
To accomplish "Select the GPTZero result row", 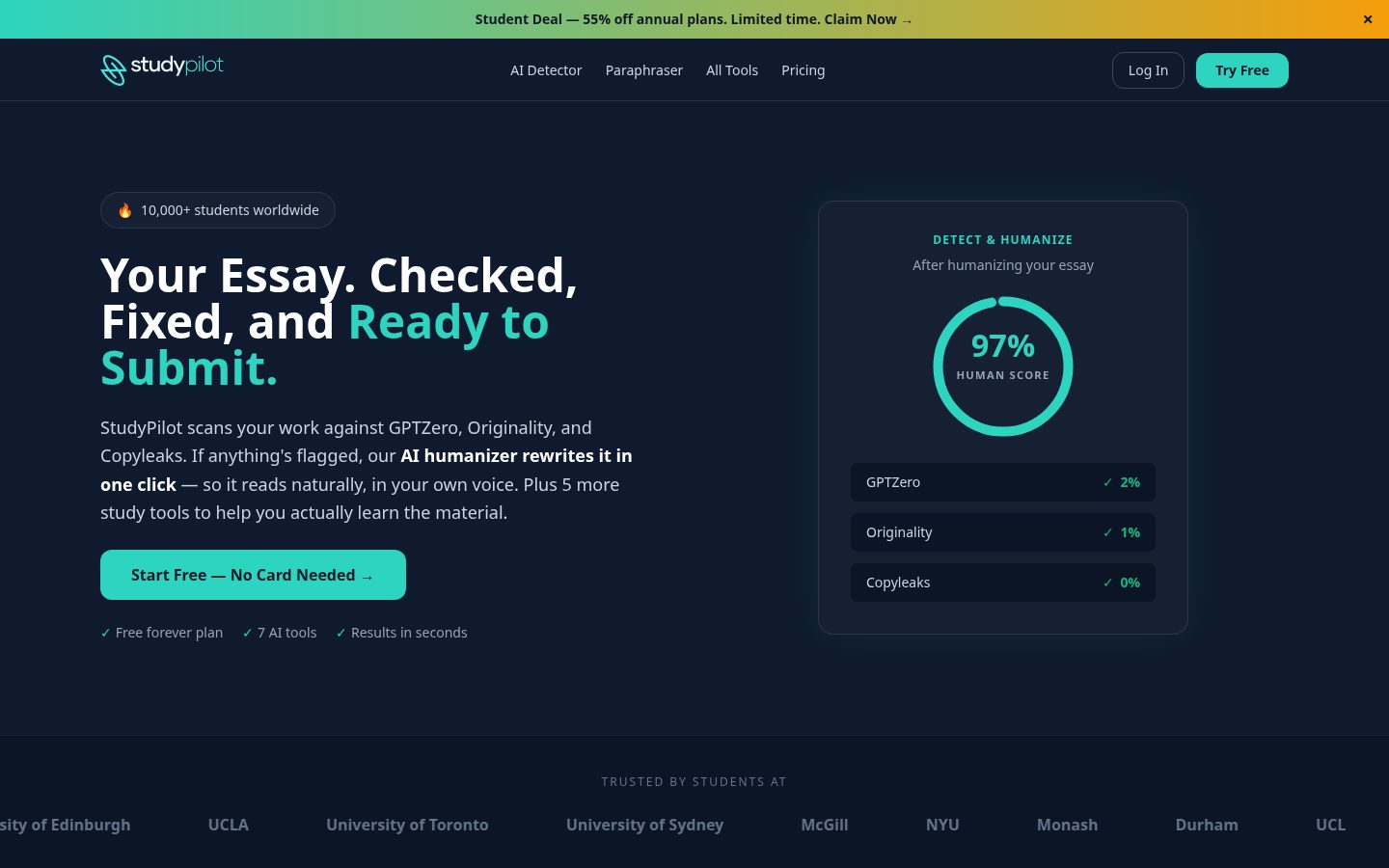I will 1003,482.
